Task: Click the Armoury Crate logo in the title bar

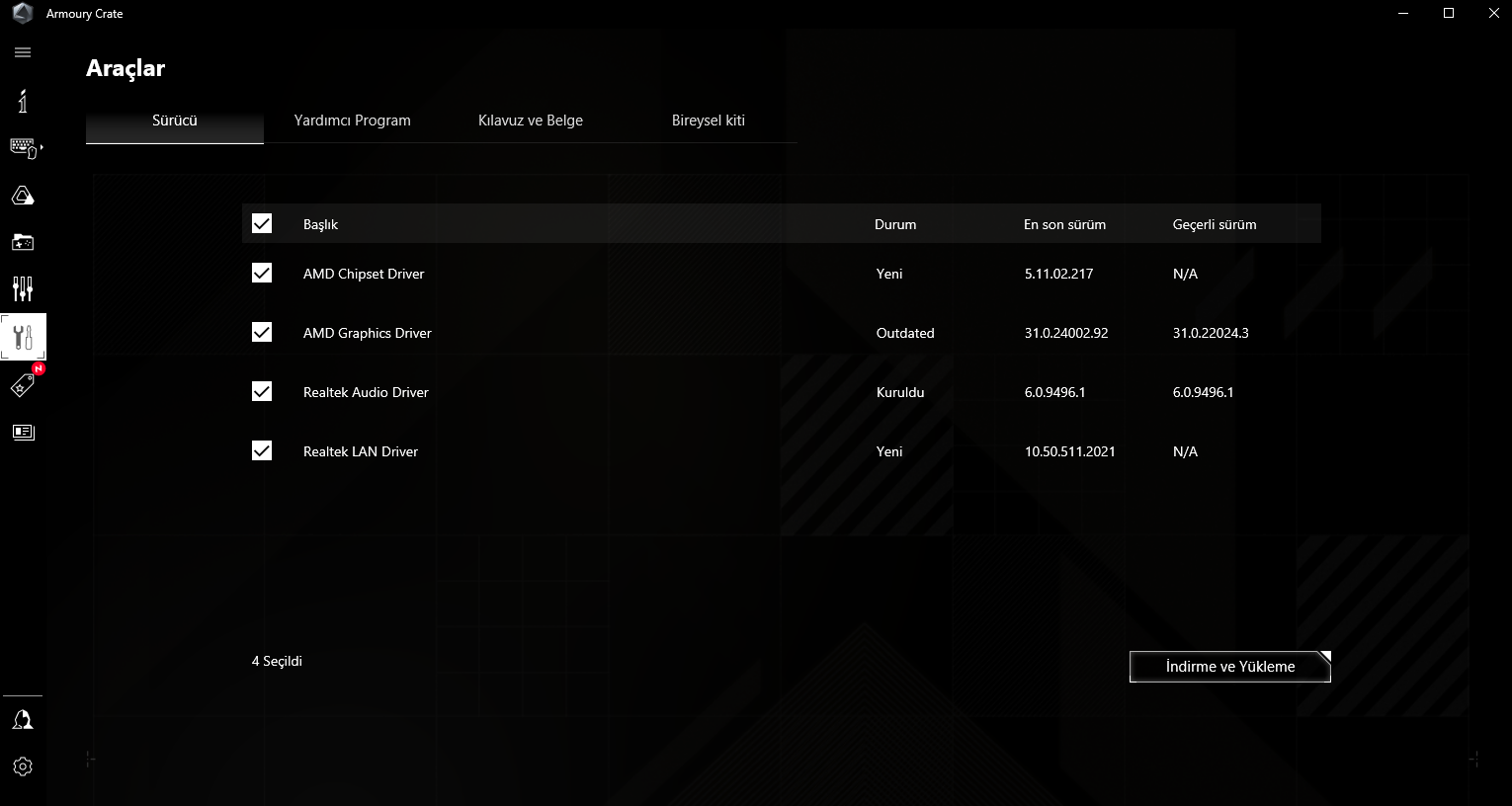Action: click(23, 14)
